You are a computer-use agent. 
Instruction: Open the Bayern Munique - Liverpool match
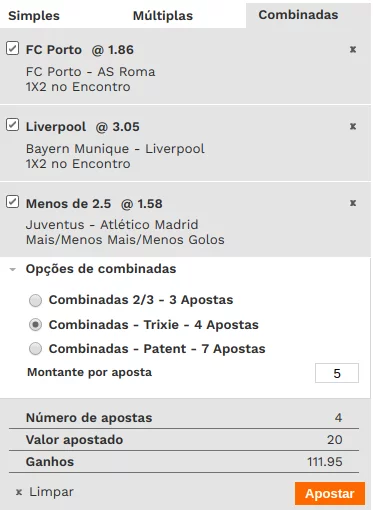click(115, 149)
